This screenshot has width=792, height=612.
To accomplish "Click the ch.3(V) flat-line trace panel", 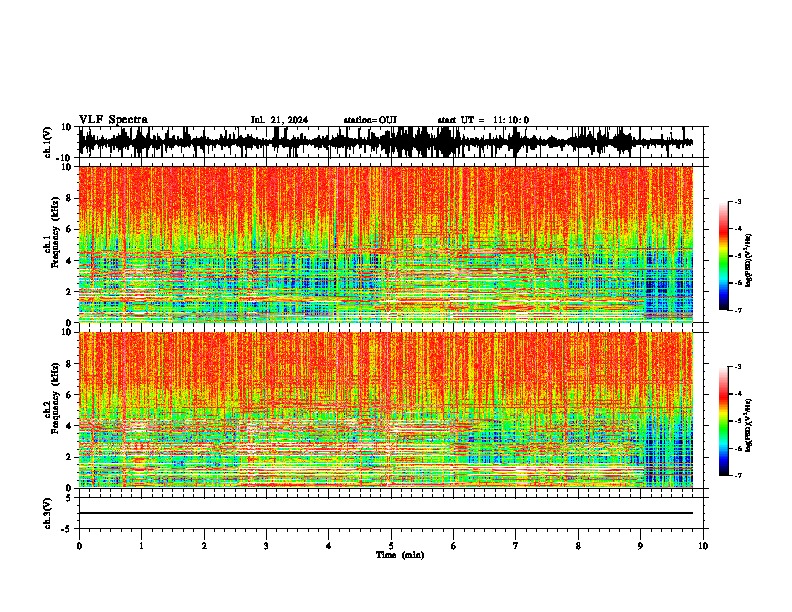I will click(x=393, y=513).
